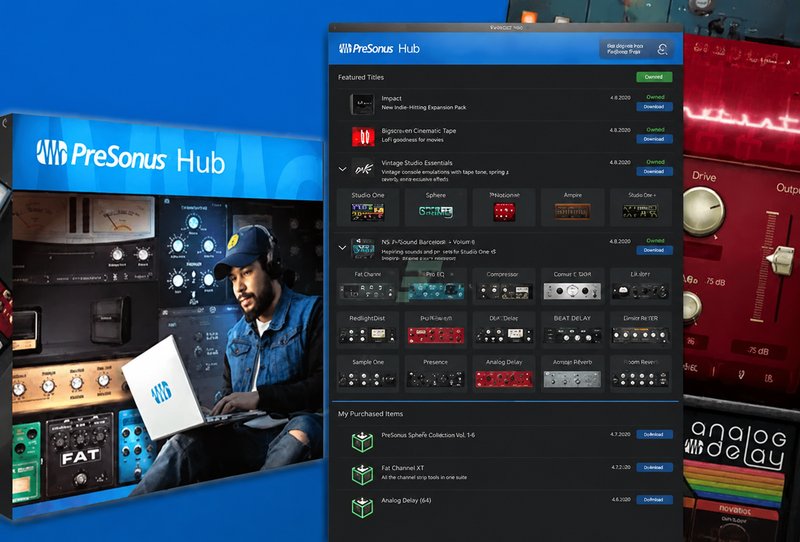Click the FAT pedal on the box art
This screenshot has width=800, height=542.
pyautogui.click(x=80, y=455)
